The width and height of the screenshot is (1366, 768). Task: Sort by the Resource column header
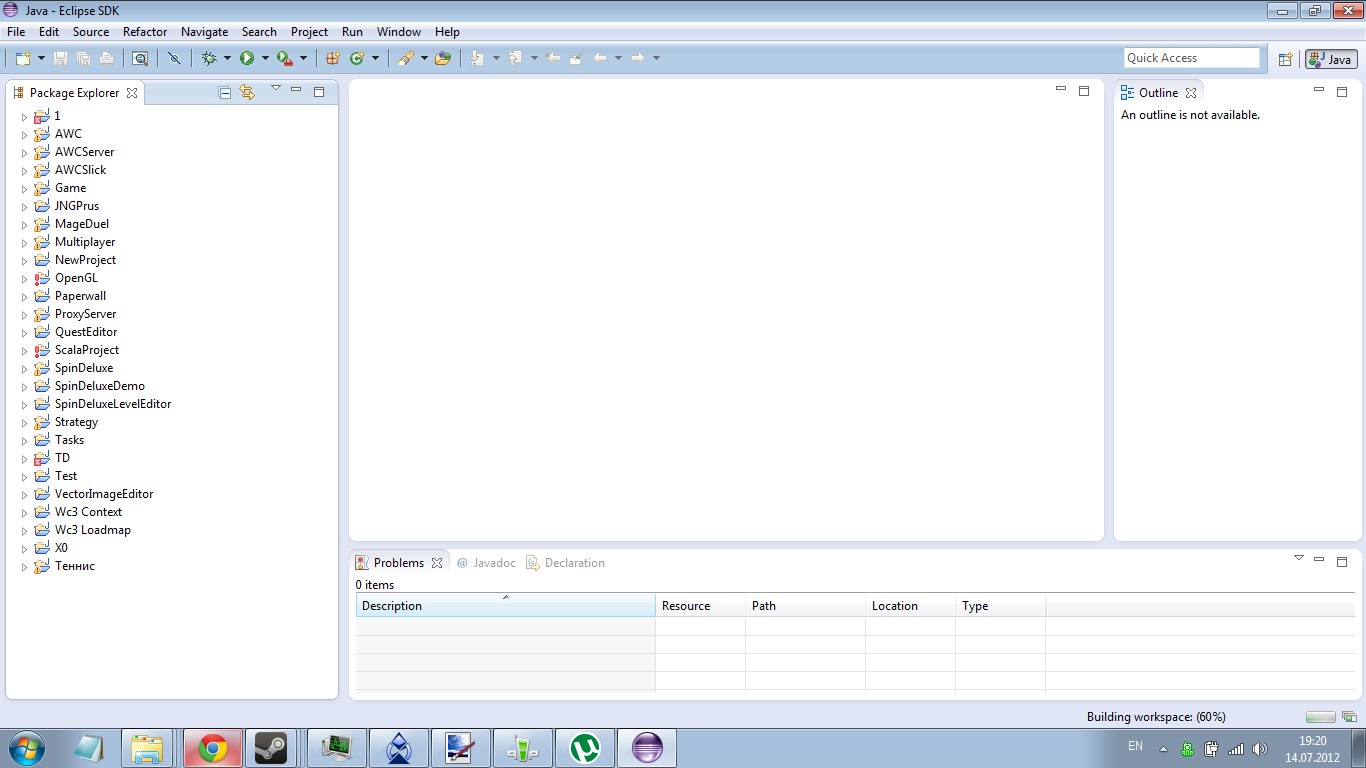coord(700,606)
